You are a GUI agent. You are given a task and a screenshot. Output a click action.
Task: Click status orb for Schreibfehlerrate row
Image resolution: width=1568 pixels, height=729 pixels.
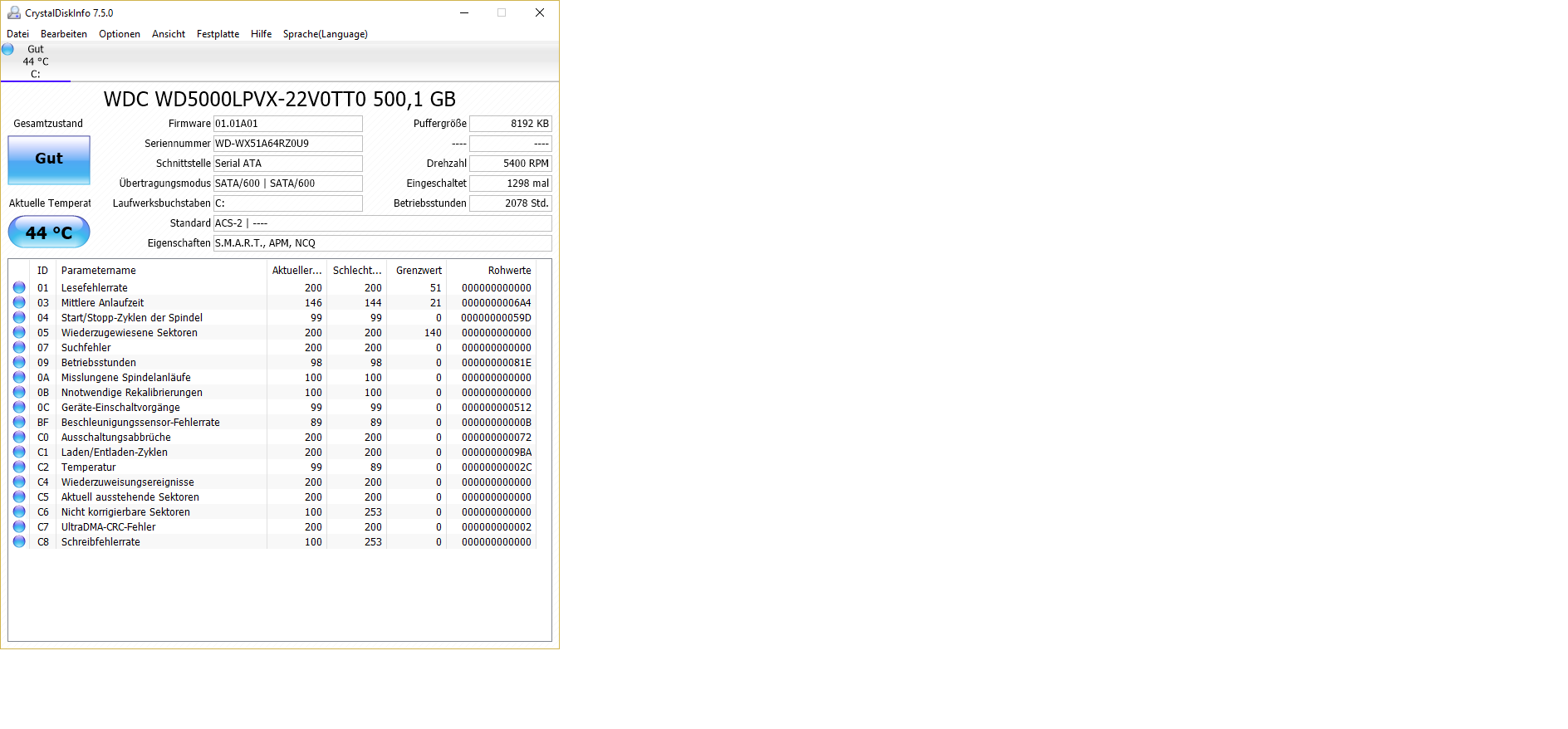click(x=19, y=541)
